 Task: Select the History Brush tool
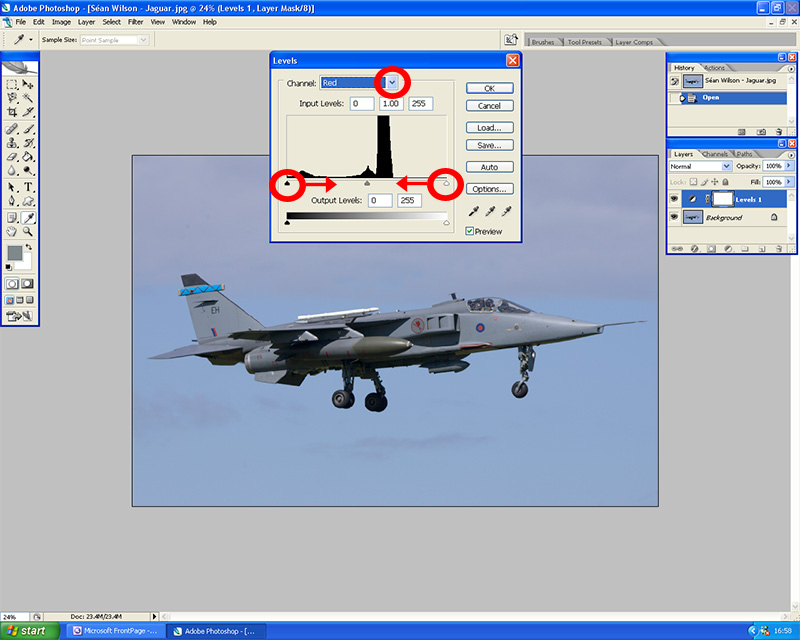tap(28, 143)
